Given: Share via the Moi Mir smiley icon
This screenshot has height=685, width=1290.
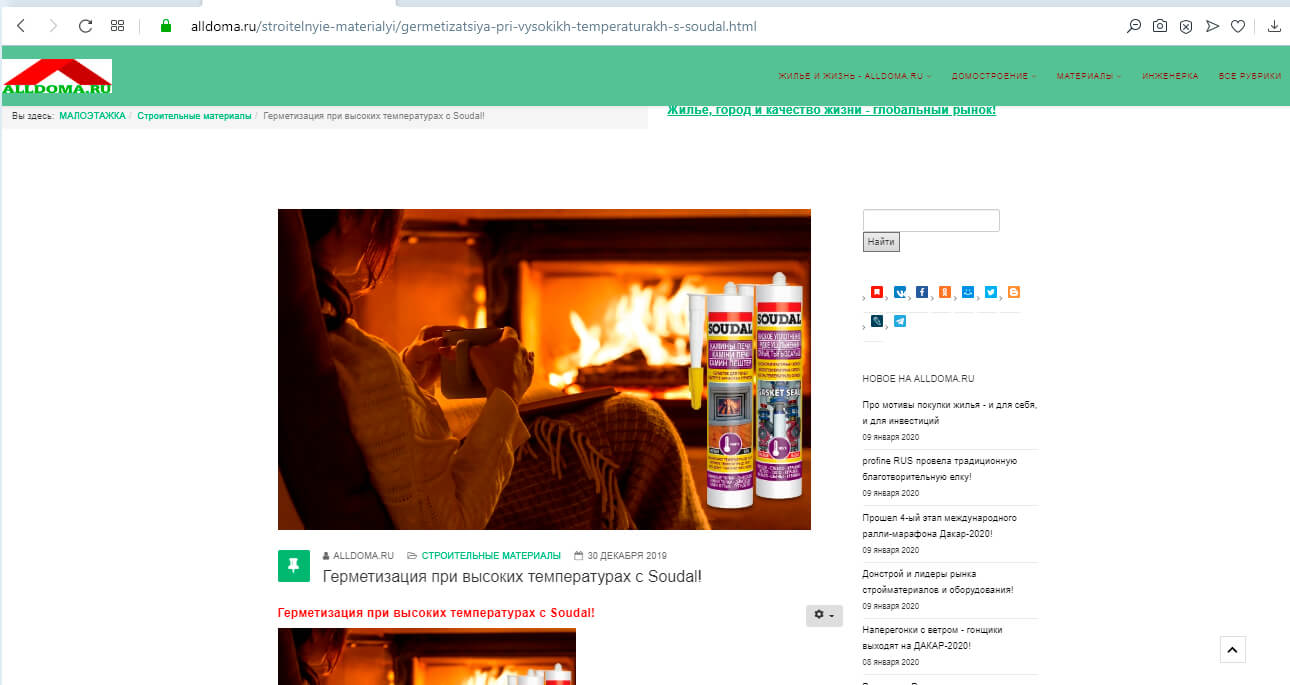Looking at the screenshot, I should coord(968,292).
